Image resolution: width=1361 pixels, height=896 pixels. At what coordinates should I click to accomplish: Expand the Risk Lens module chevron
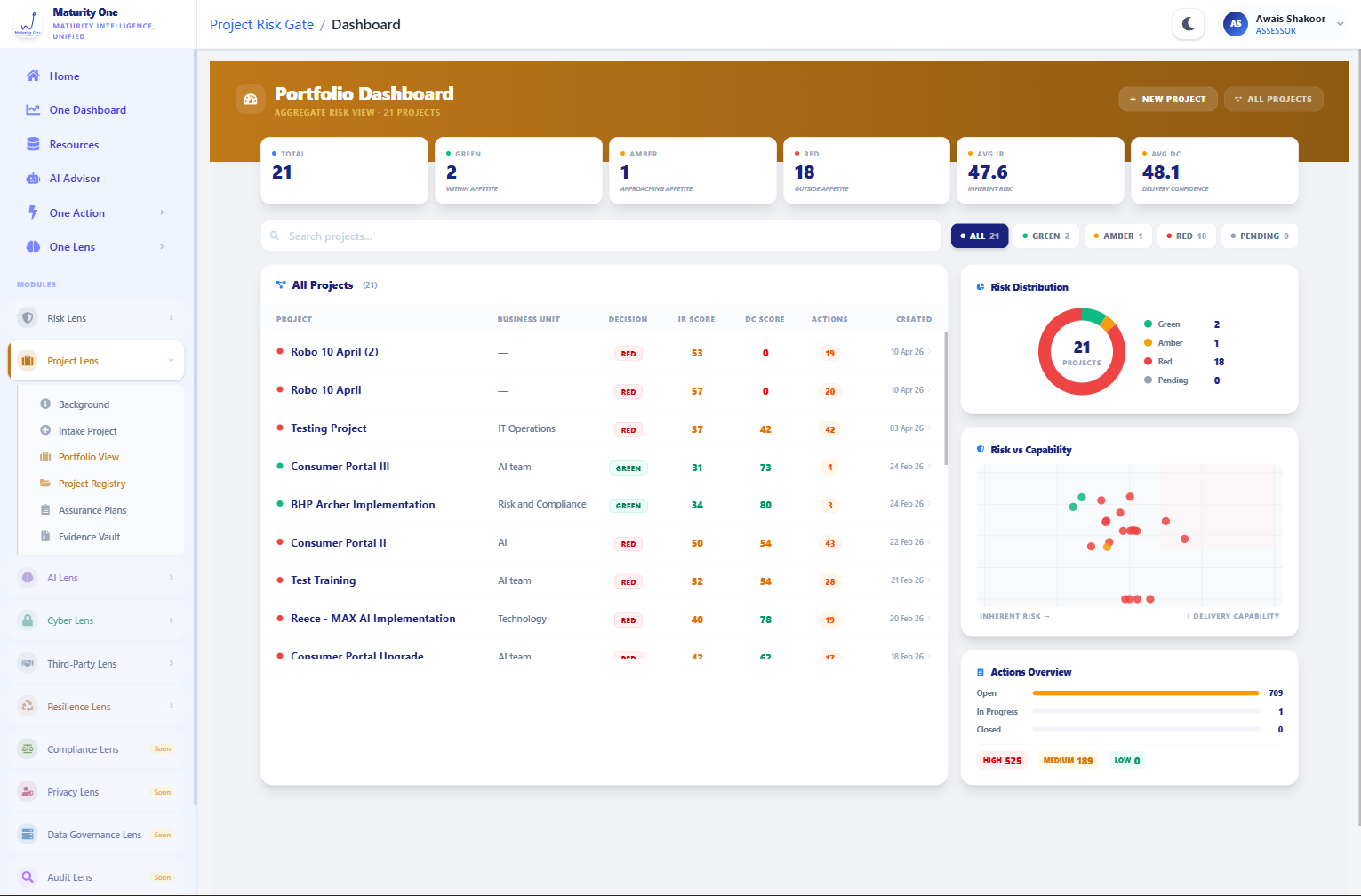coord(171,317)
